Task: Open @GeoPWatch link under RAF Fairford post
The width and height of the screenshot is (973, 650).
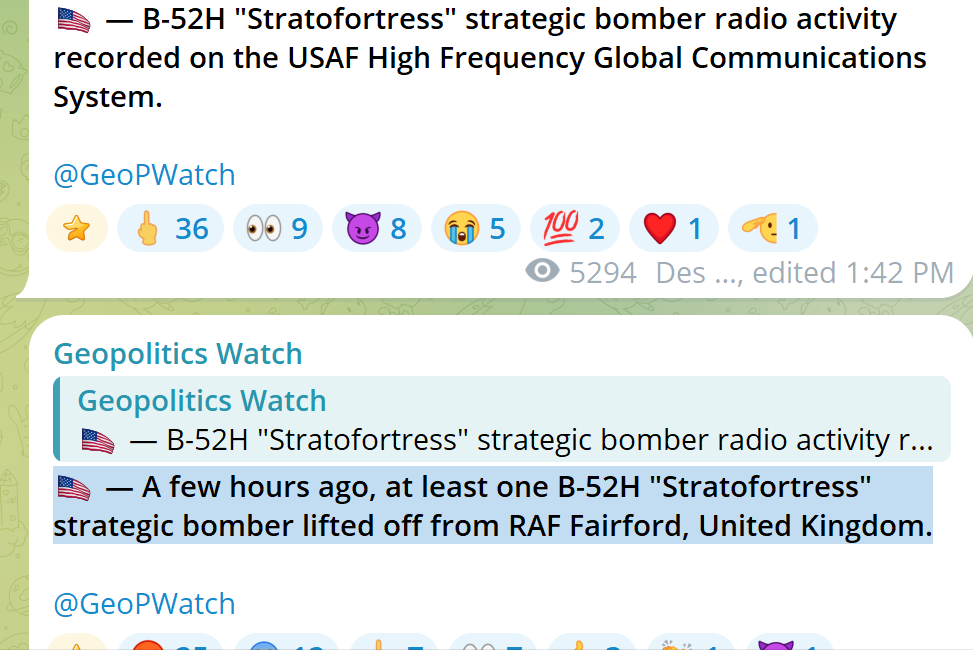Action: [145, 604]
